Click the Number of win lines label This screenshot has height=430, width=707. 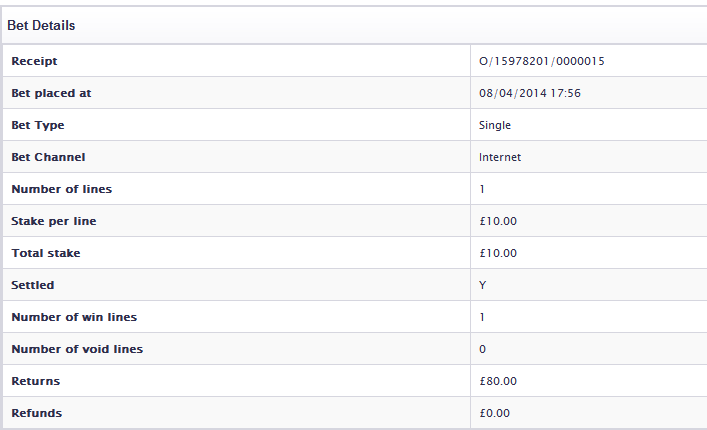[x=74, y=317]
